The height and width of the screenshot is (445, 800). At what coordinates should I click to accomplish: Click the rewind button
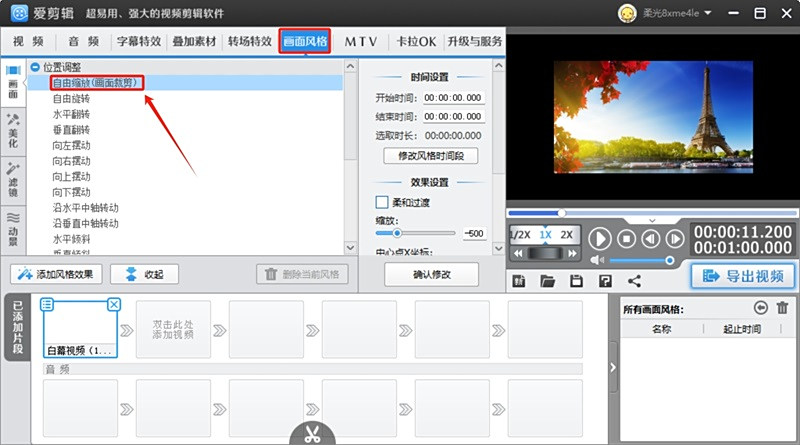[x=518, y=253]
